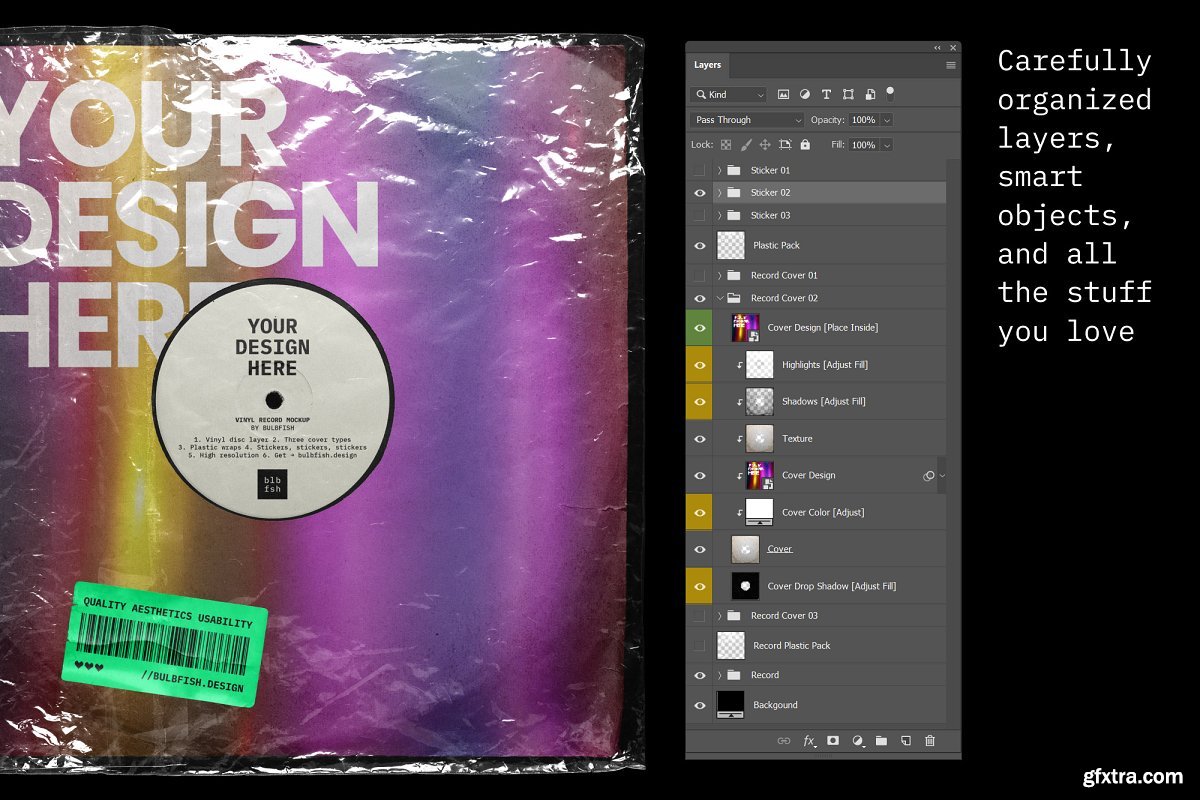Show the Sticker 01 group
The width and height of the screenshot is (1200, 800).
(699, 170)
